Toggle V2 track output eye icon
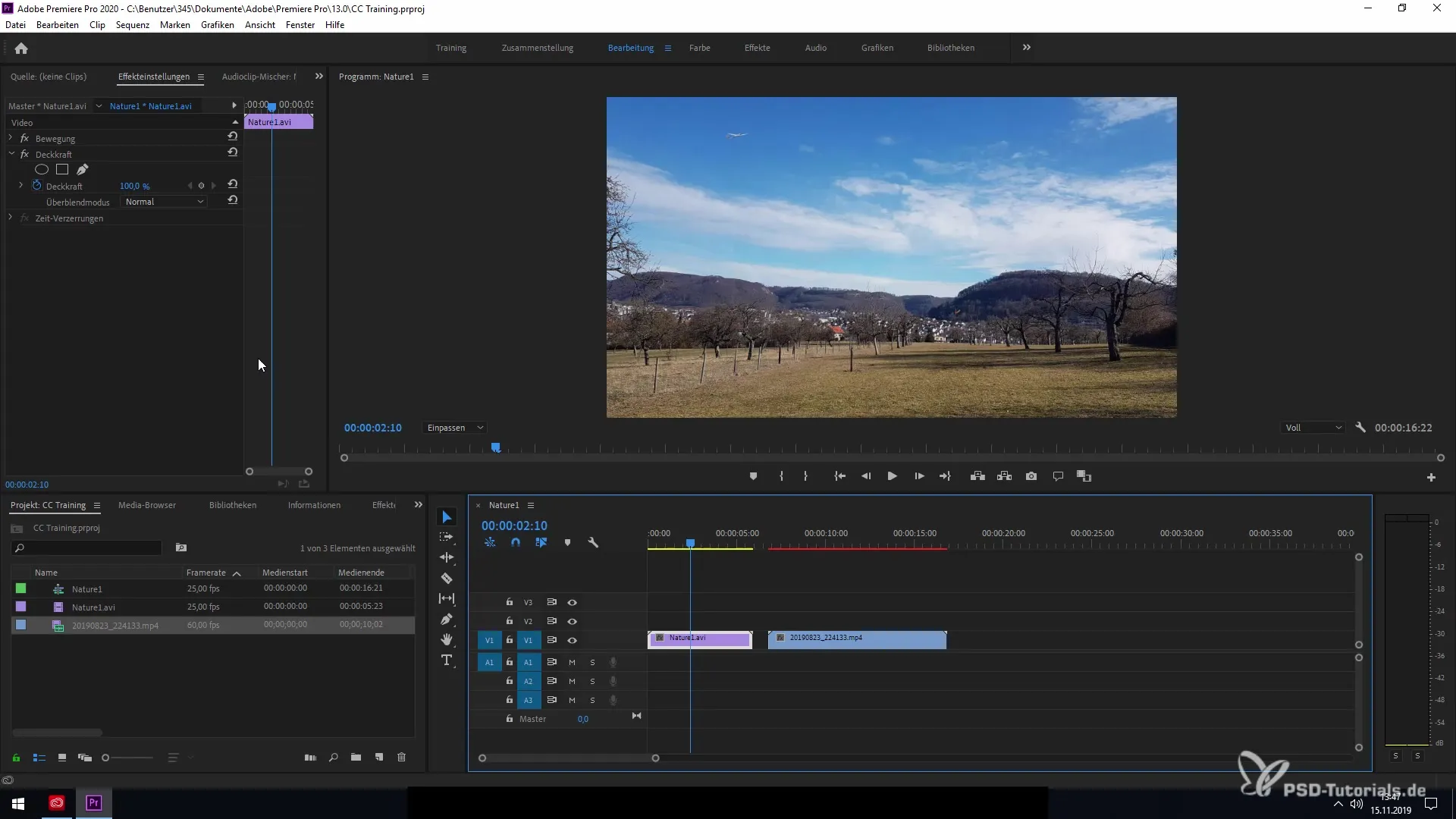The height and width of the screenshot is (819, 1456). 573,621
